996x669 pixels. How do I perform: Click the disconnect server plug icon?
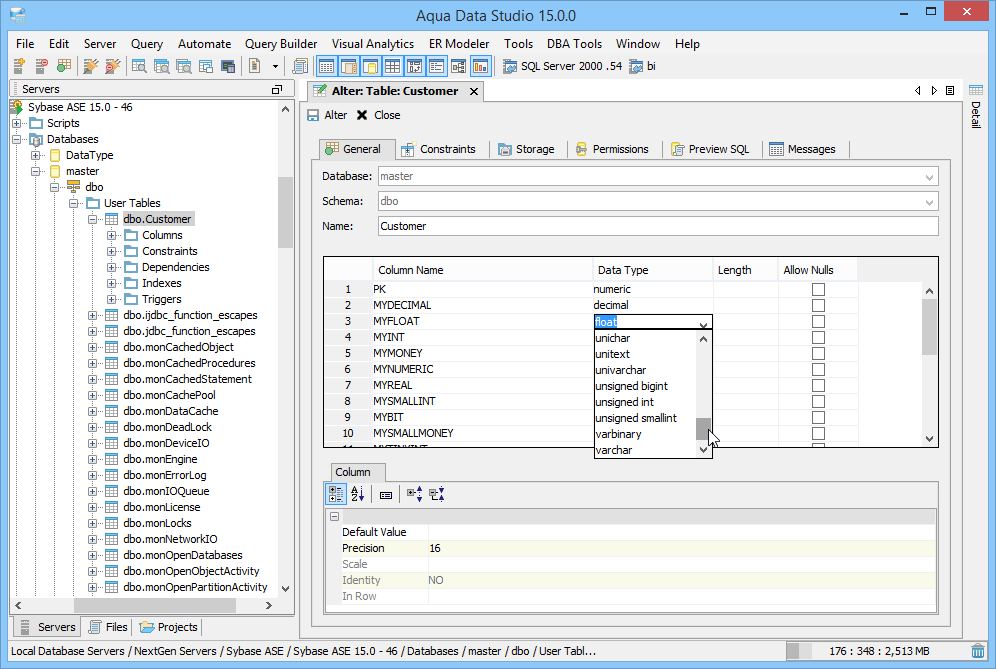click(113, 66)
